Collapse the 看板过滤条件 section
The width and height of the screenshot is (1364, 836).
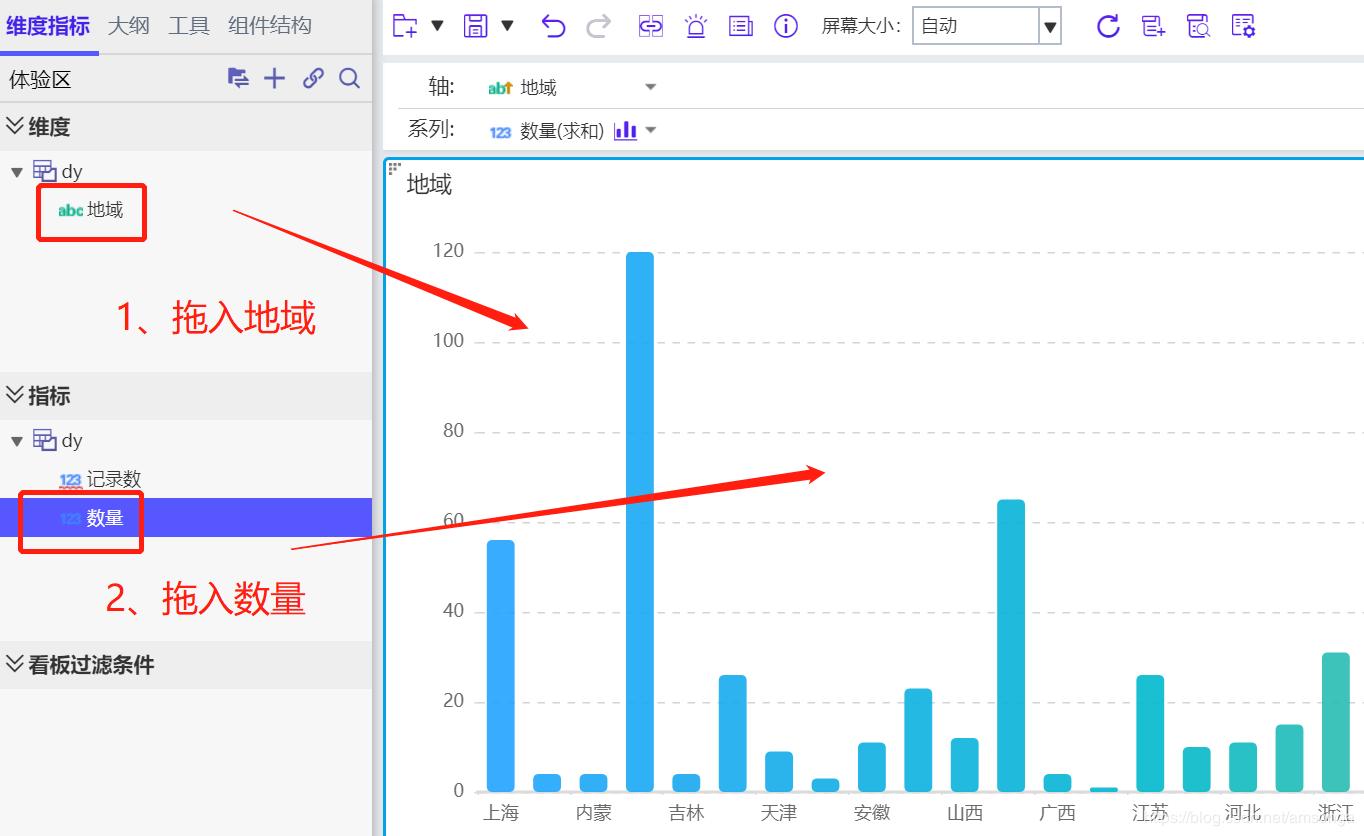[x=17, y=665]
